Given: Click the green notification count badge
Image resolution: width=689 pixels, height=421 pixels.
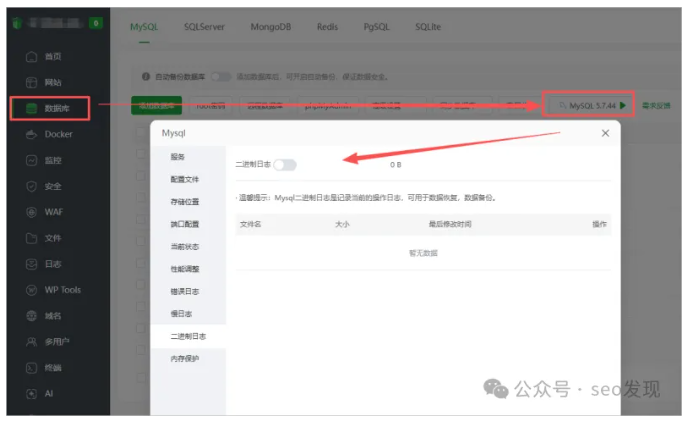Looking at the screenshot, I should [96, 23].
